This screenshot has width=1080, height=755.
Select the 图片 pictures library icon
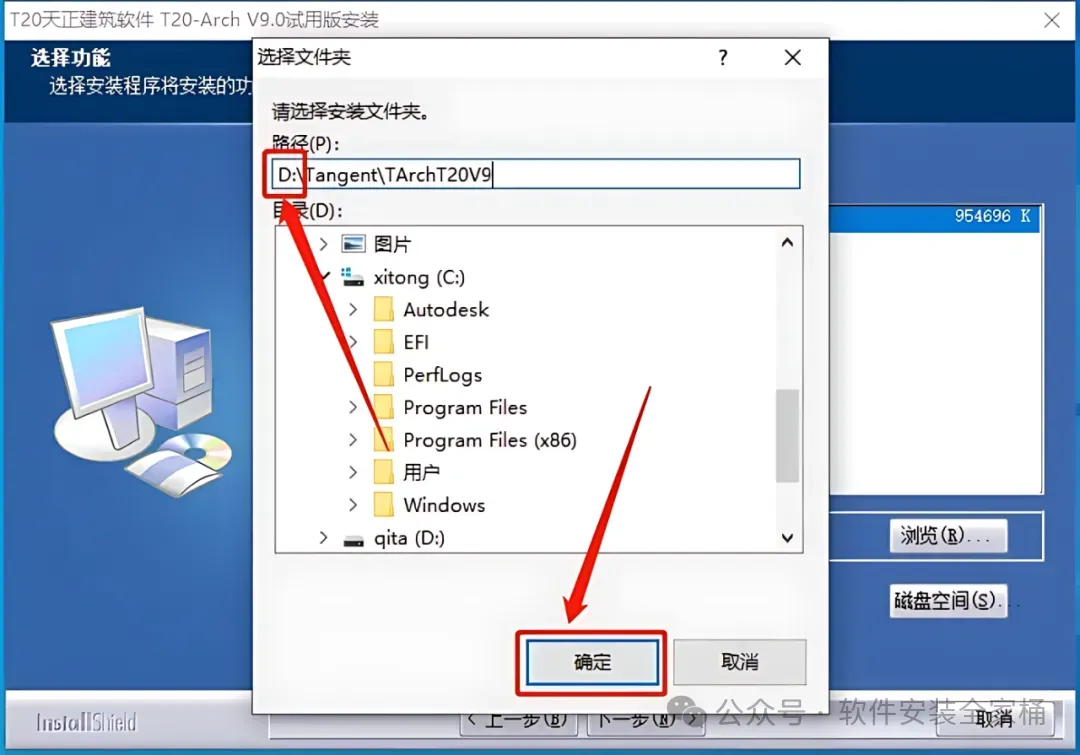[353, 244]
